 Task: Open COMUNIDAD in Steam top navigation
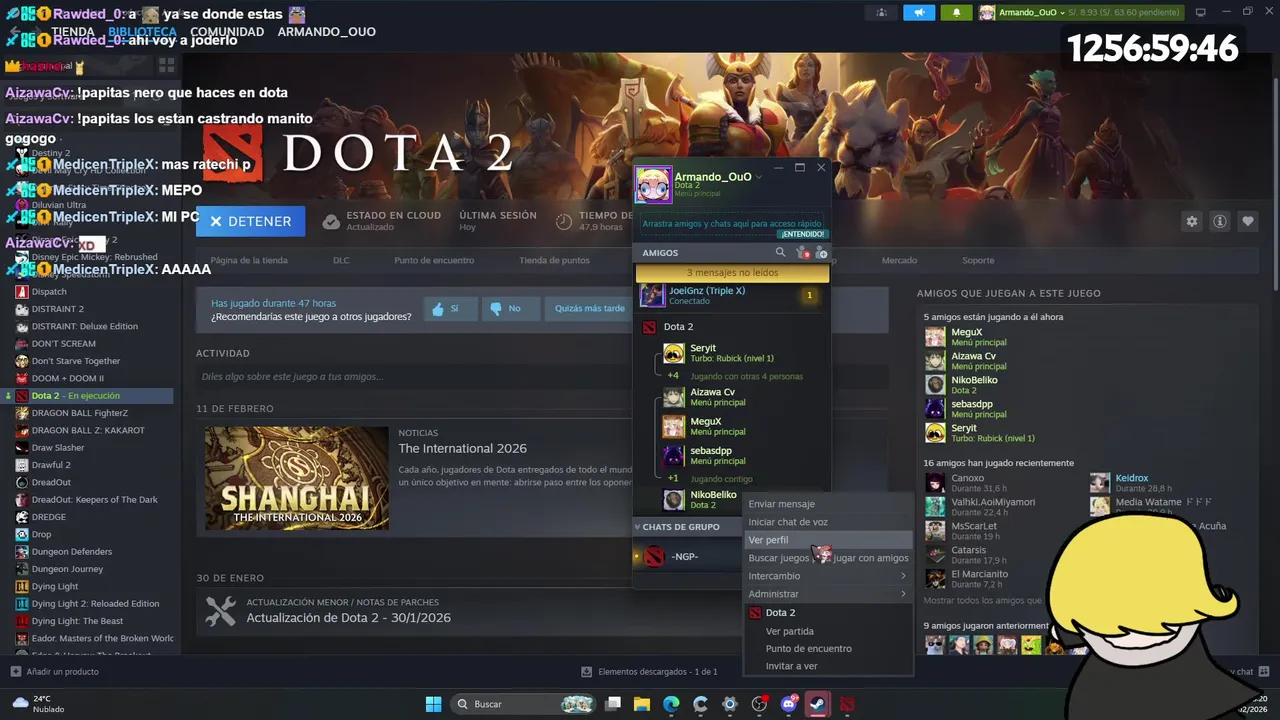(x=227, y=32)
